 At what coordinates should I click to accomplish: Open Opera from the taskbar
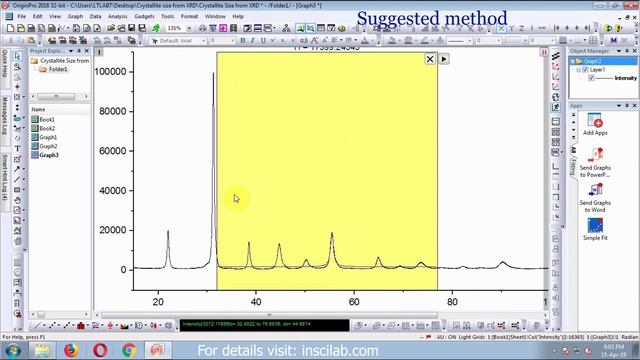[x=100, y=351]
